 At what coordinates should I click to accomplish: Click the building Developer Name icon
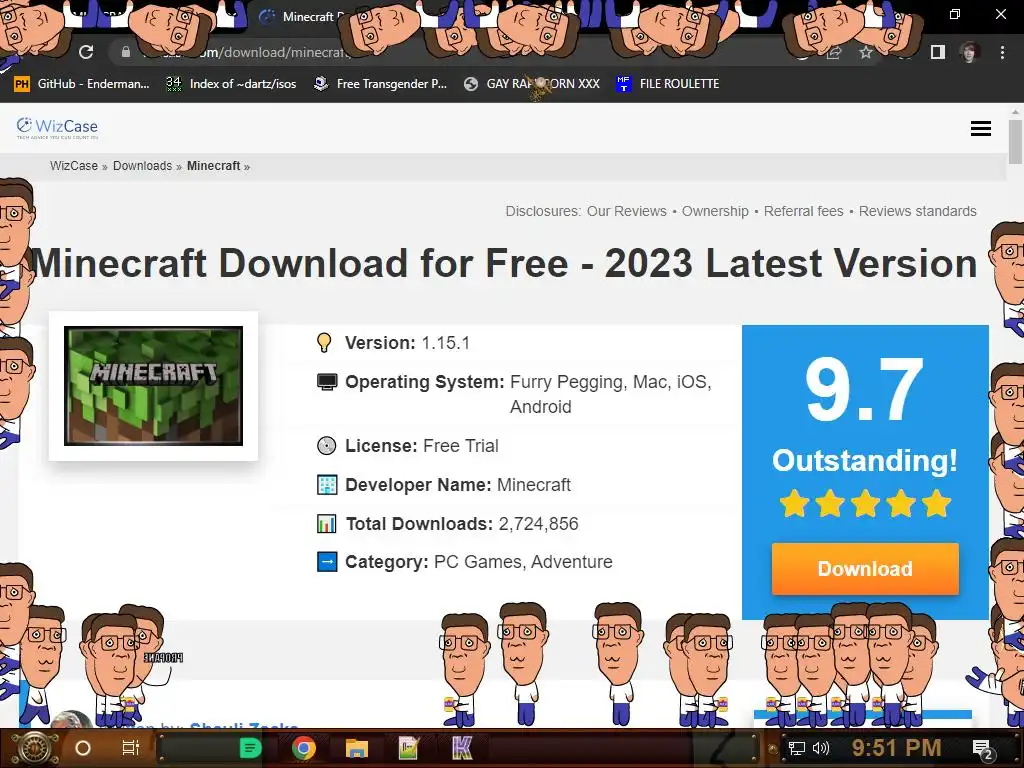click(x=327, y=485)
